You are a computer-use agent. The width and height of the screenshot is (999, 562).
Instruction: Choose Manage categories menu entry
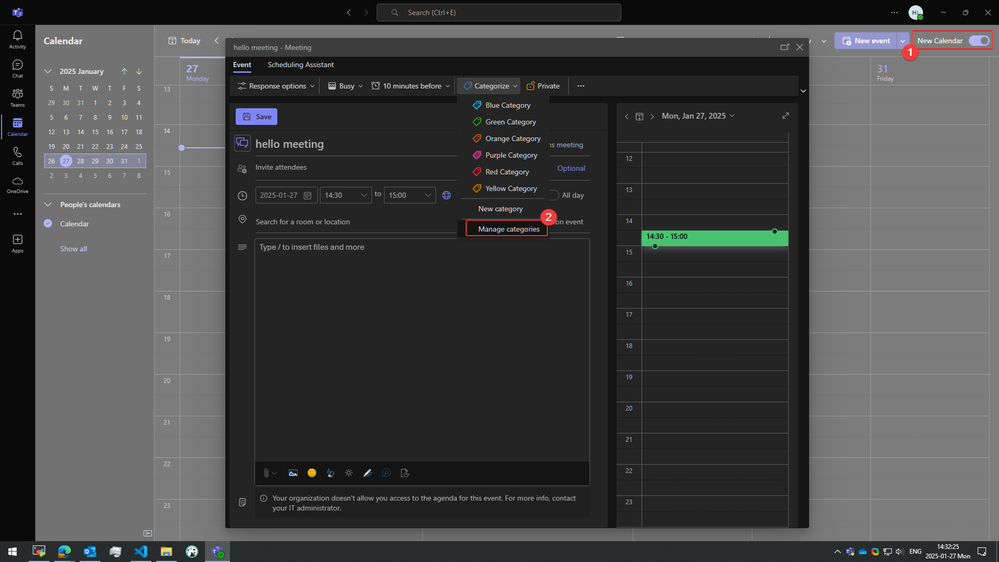[508, 229]
